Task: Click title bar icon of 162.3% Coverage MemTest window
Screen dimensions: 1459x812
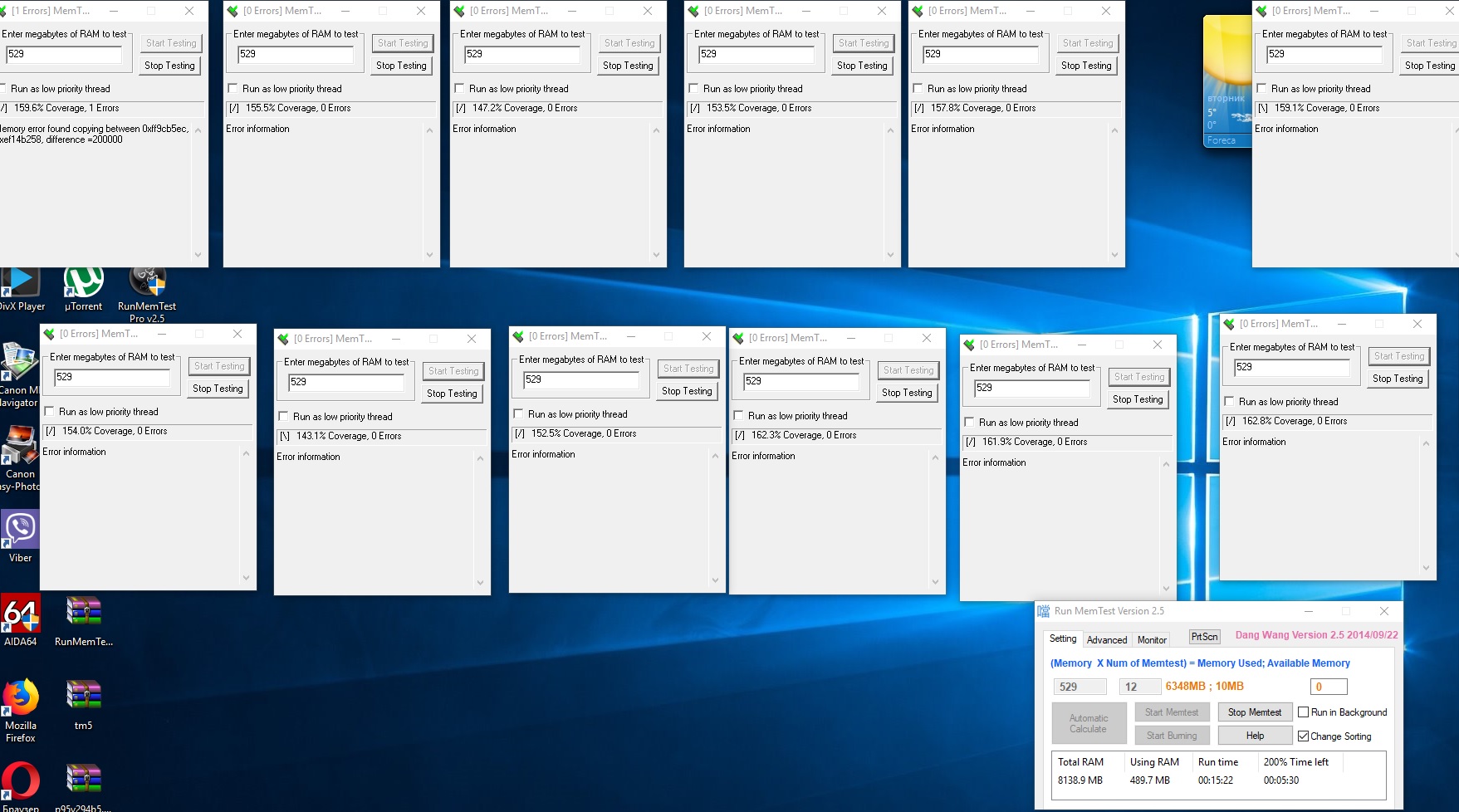Action: (738, 338)
